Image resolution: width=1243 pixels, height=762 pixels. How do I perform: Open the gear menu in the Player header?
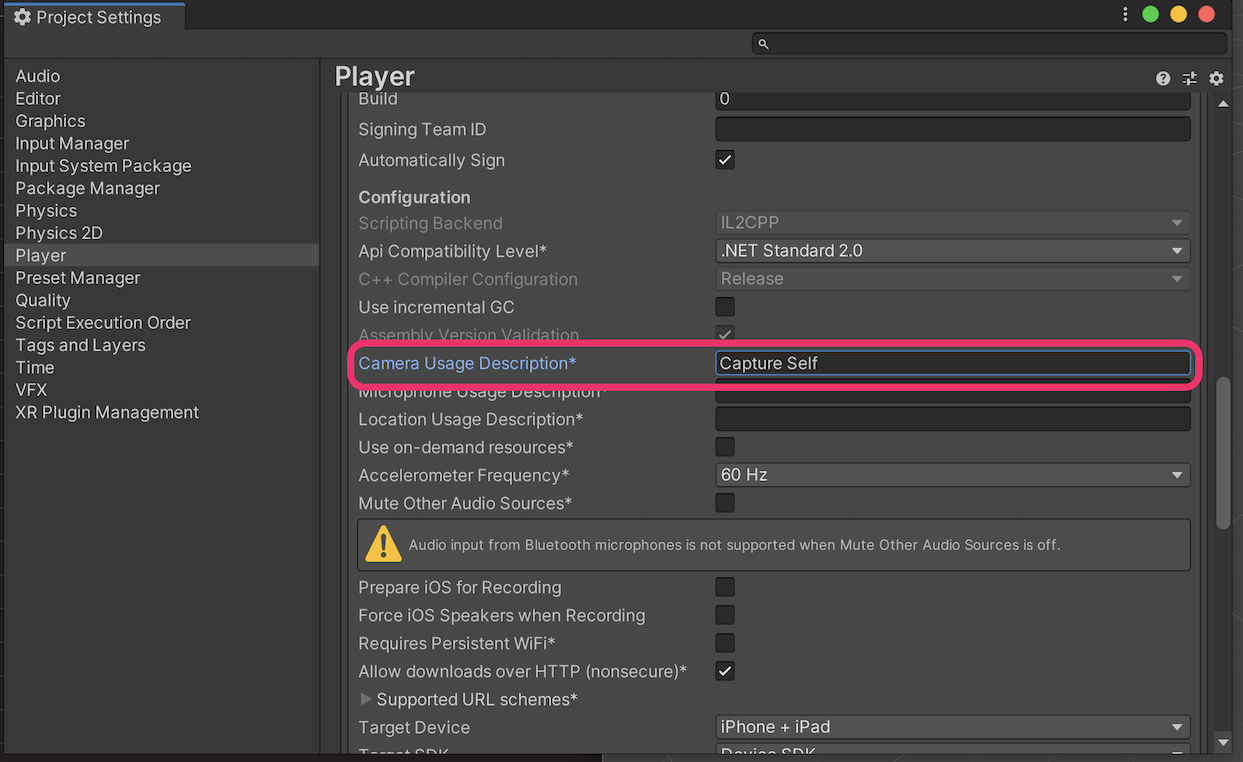pos(1216,77)
